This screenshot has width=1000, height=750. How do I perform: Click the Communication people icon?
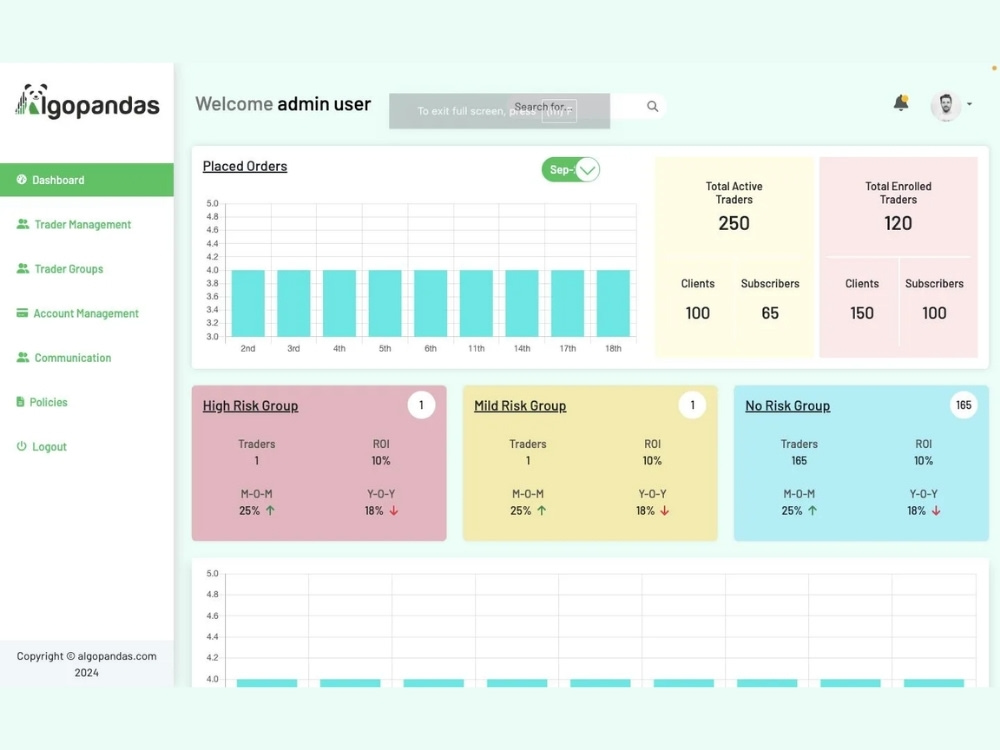23,357
